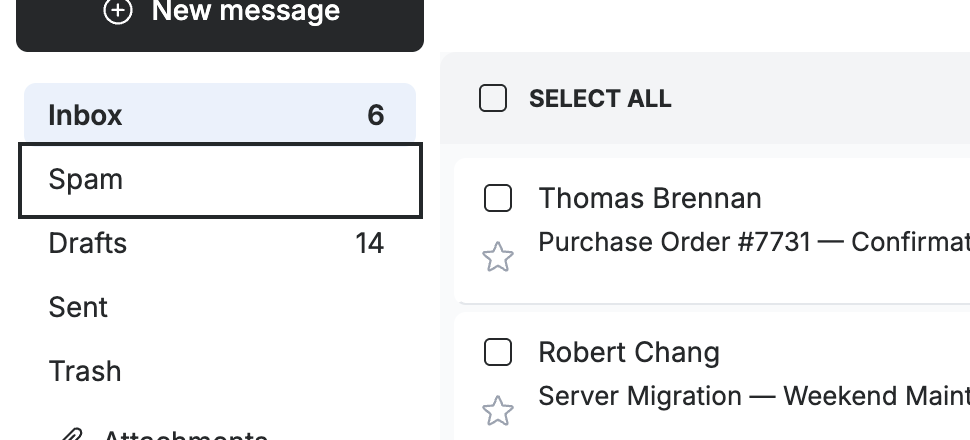The image size is (970, 440).
Task: Check the Robert Chang message checkbox
Action: click(x=497, y=352)
